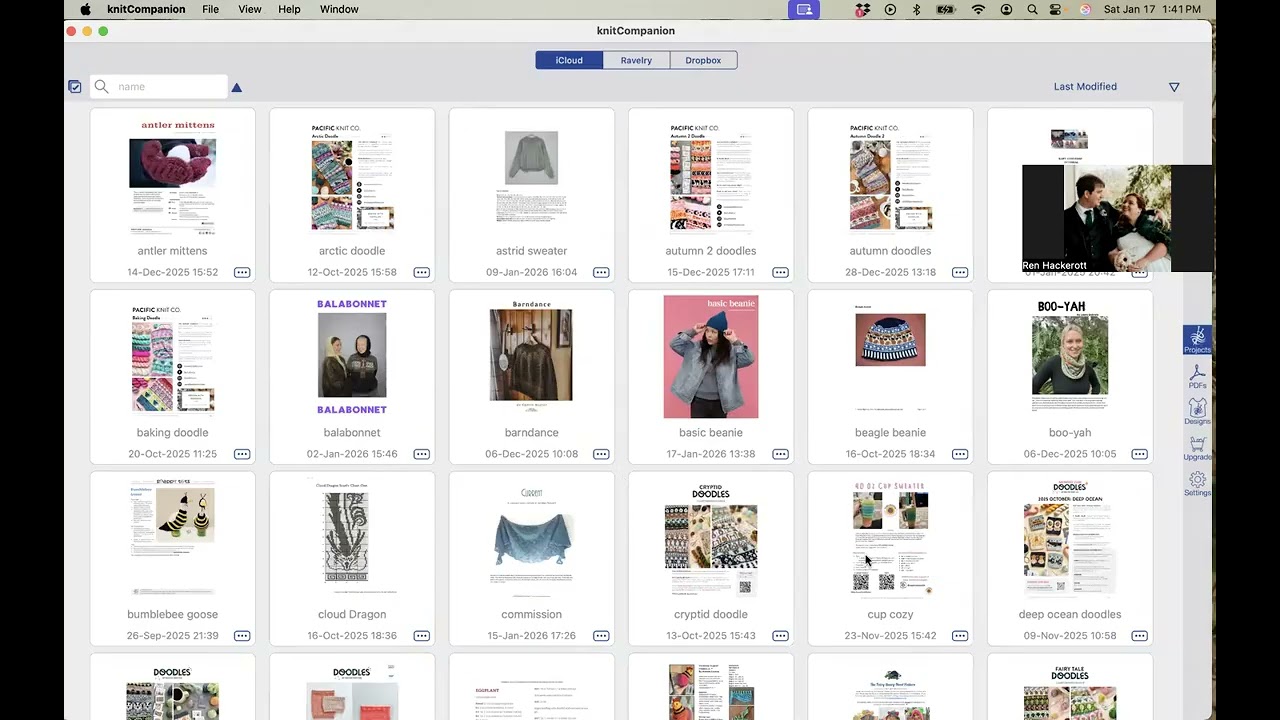Open options menu for basic beanie
This screenshot has width=1280, height=720.
click(x=780, y=454)
